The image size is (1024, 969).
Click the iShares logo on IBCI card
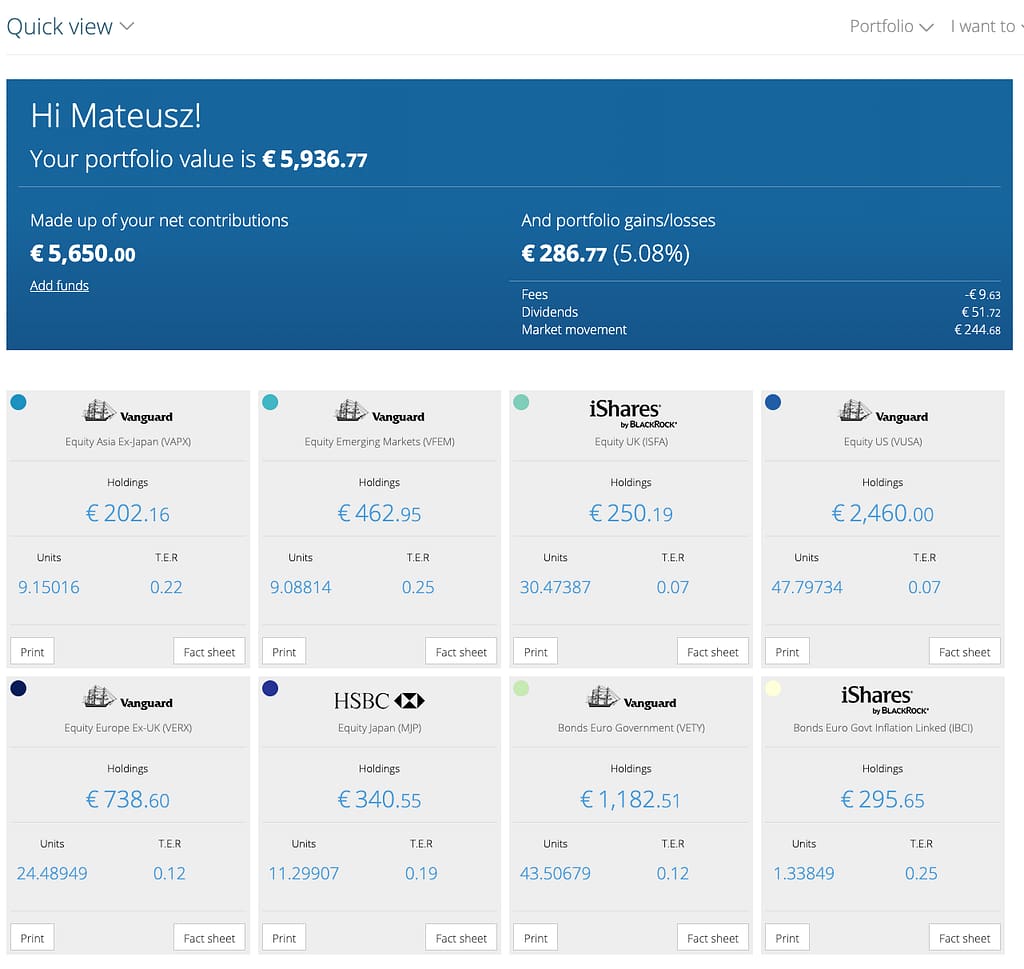(884, 699)
